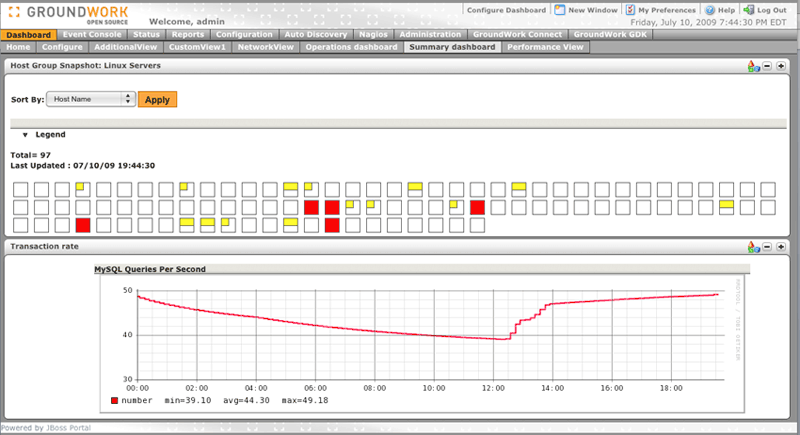Open the Operations dashboard tab
Screen dimensions: 800x435
click(352, 47)
